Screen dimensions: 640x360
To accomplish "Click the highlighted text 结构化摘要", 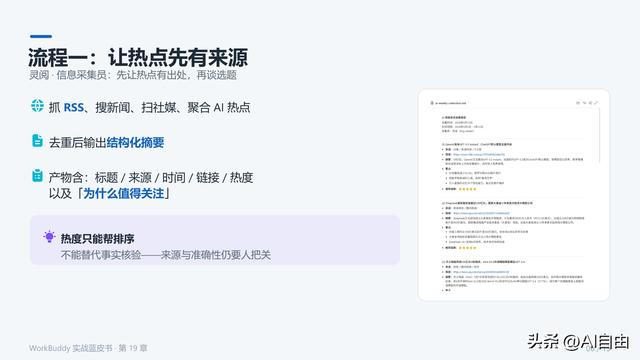I will pos(135,142).
